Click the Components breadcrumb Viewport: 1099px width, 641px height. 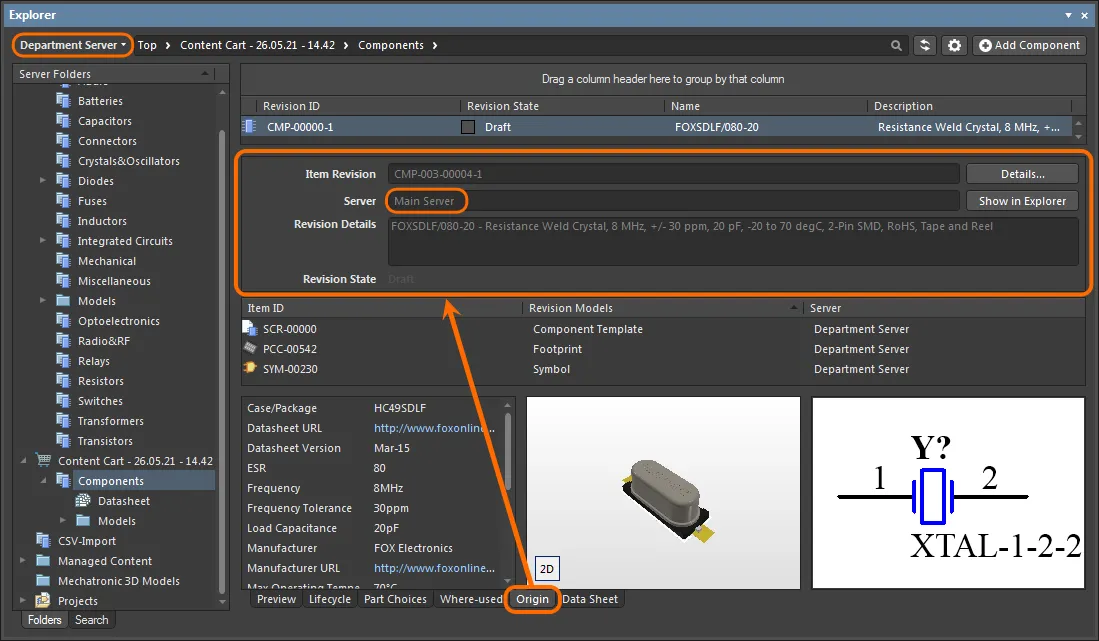coord(391,46)
